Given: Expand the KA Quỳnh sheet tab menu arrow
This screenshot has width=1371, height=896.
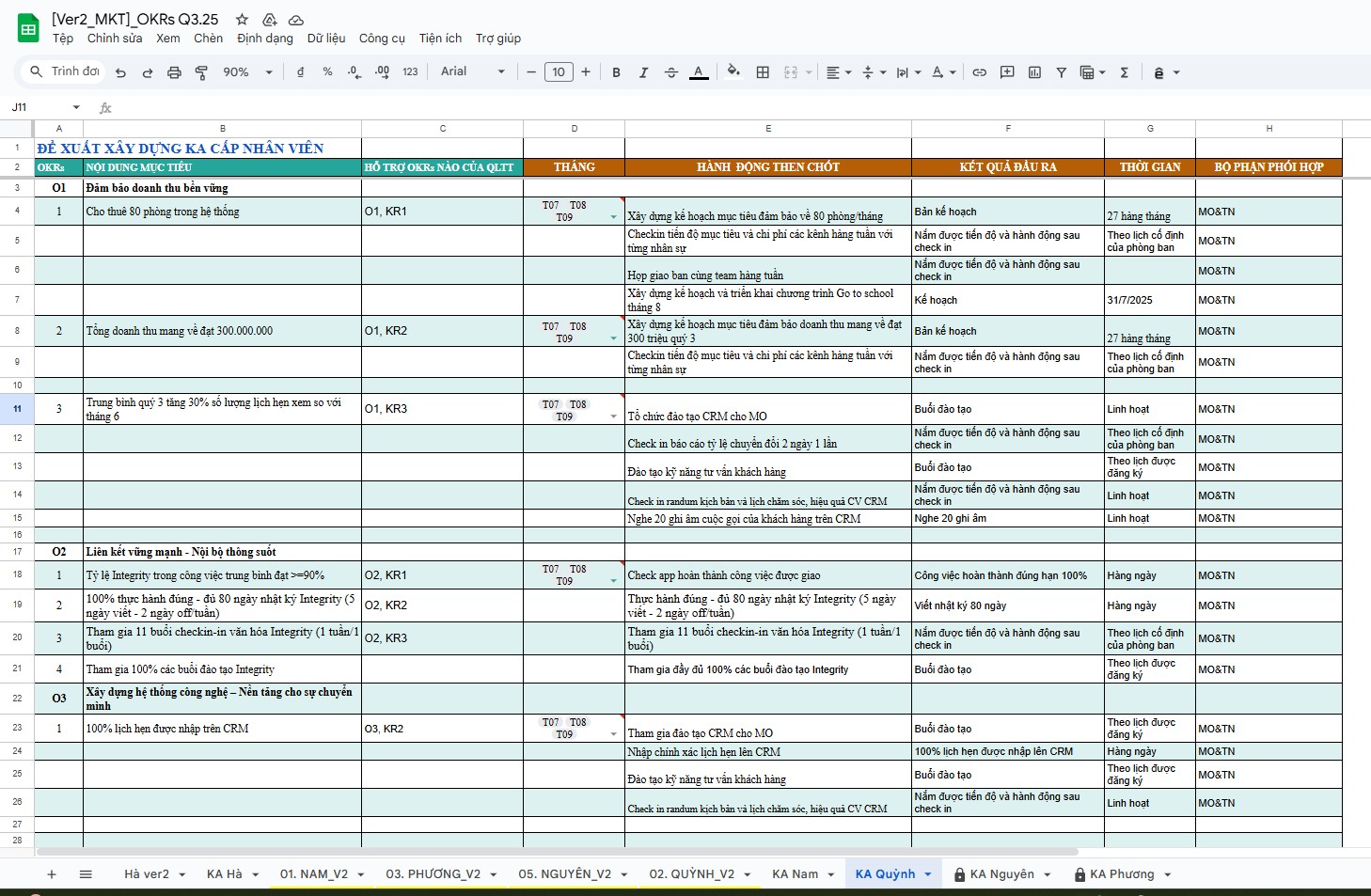Looking at the screenshot, I should 928,874.
